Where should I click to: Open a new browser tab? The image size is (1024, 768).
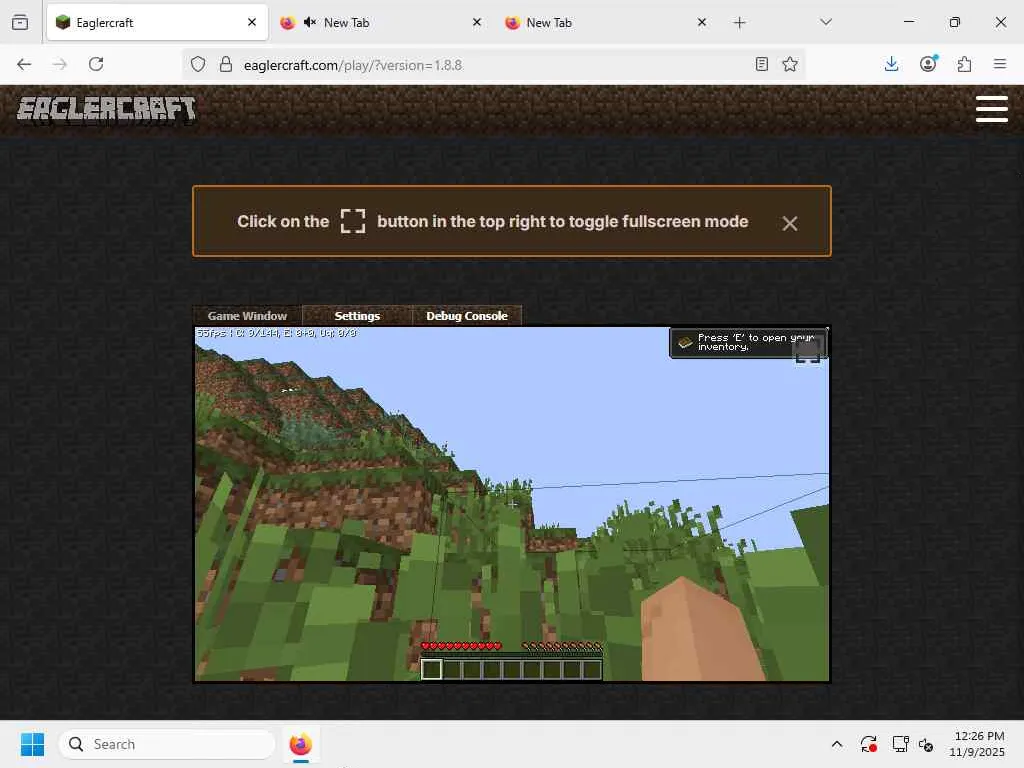click(x=739, y=23)
